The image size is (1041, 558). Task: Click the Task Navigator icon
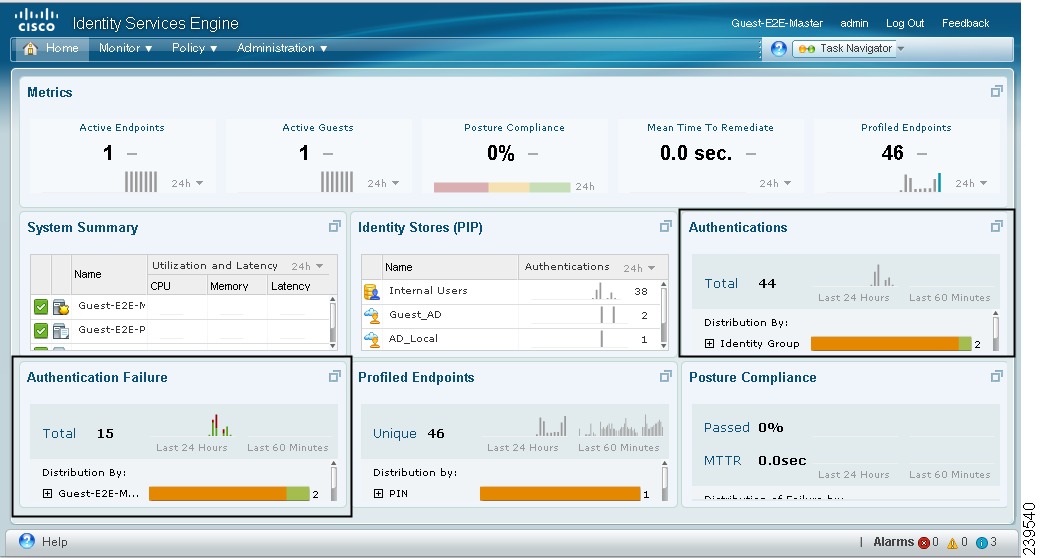(x=807, y=48)
